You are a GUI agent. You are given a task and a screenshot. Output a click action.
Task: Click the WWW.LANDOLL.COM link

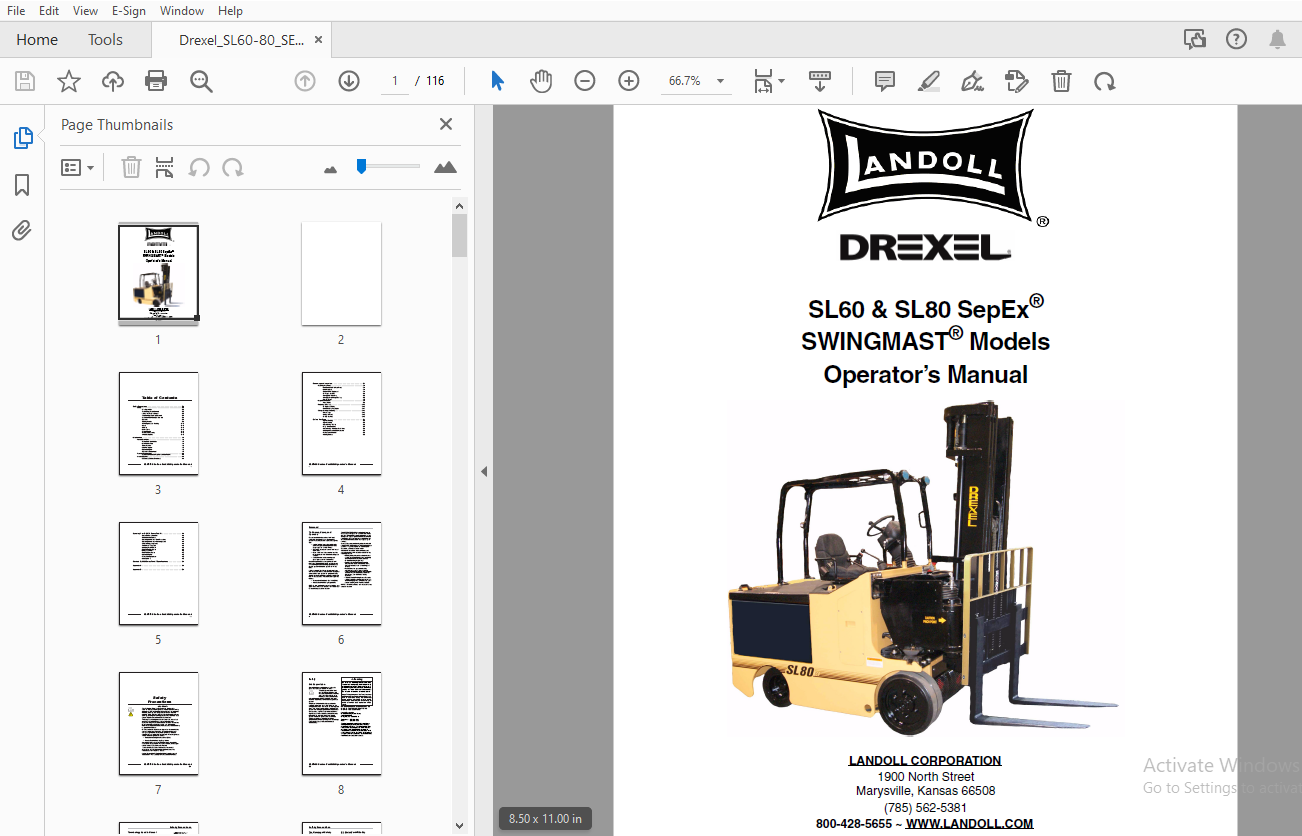969,824
